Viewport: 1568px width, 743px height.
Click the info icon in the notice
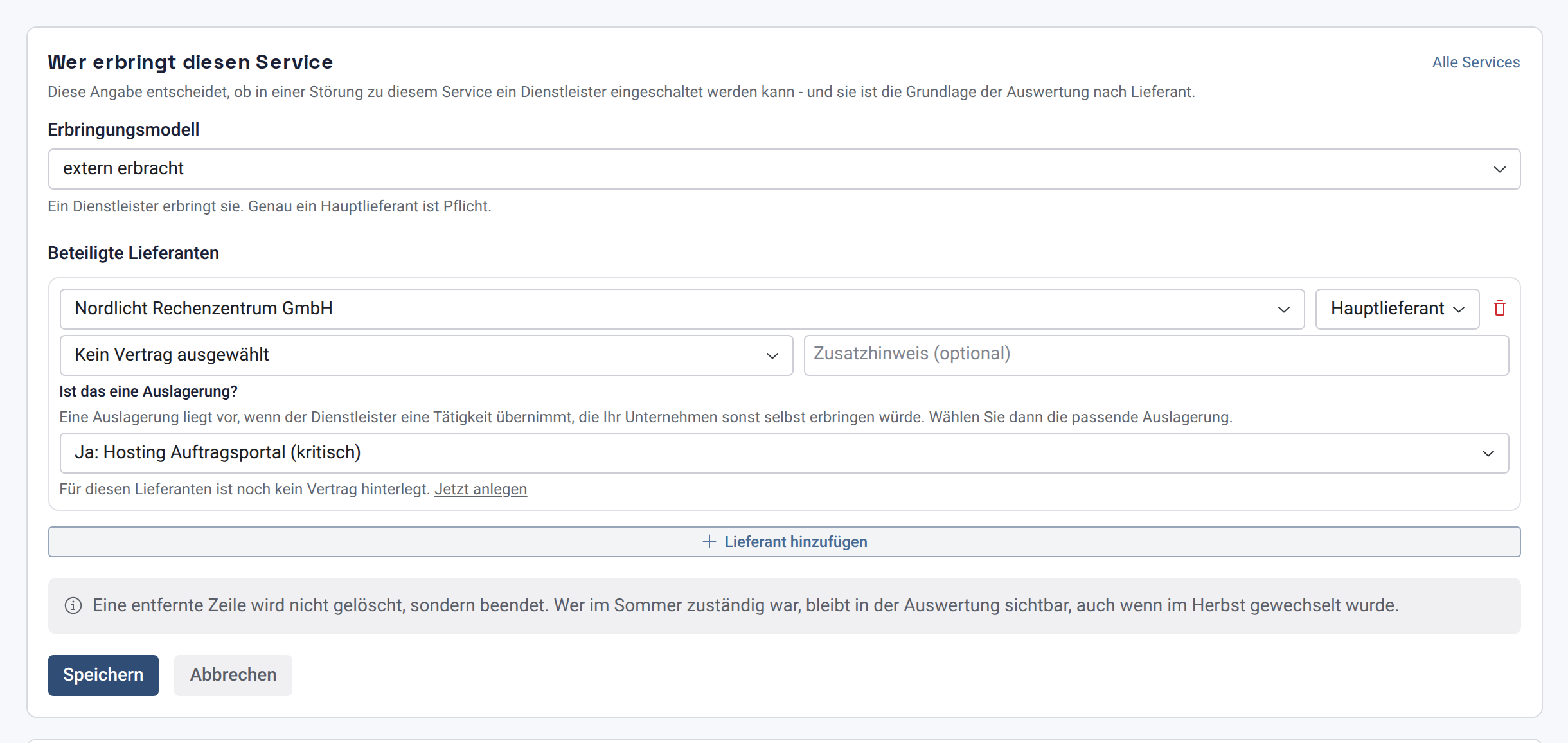click(73, 605)
